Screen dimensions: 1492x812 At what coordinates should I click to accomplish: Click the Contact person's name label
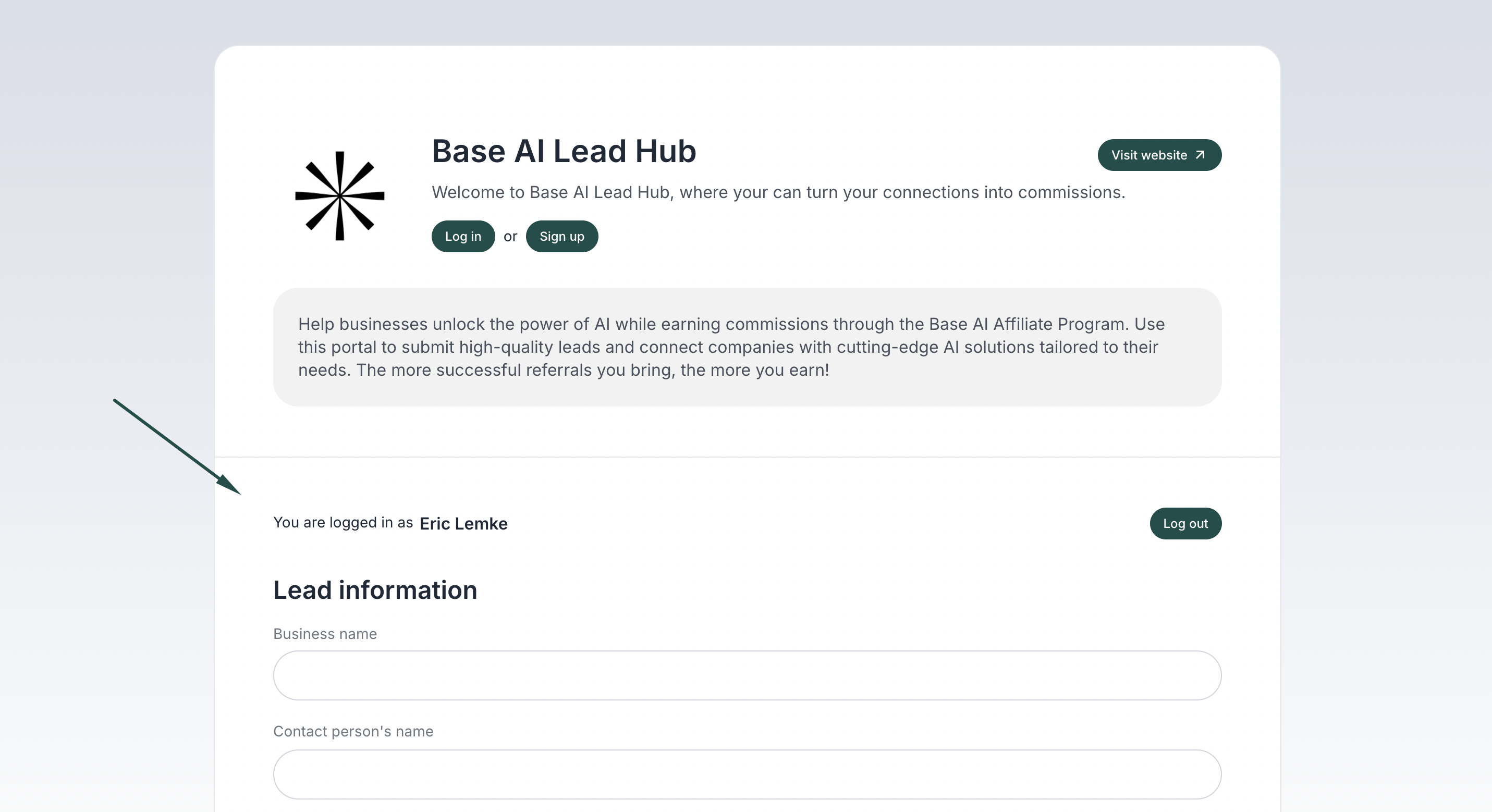pyautogui.click(x=353, y=732)
